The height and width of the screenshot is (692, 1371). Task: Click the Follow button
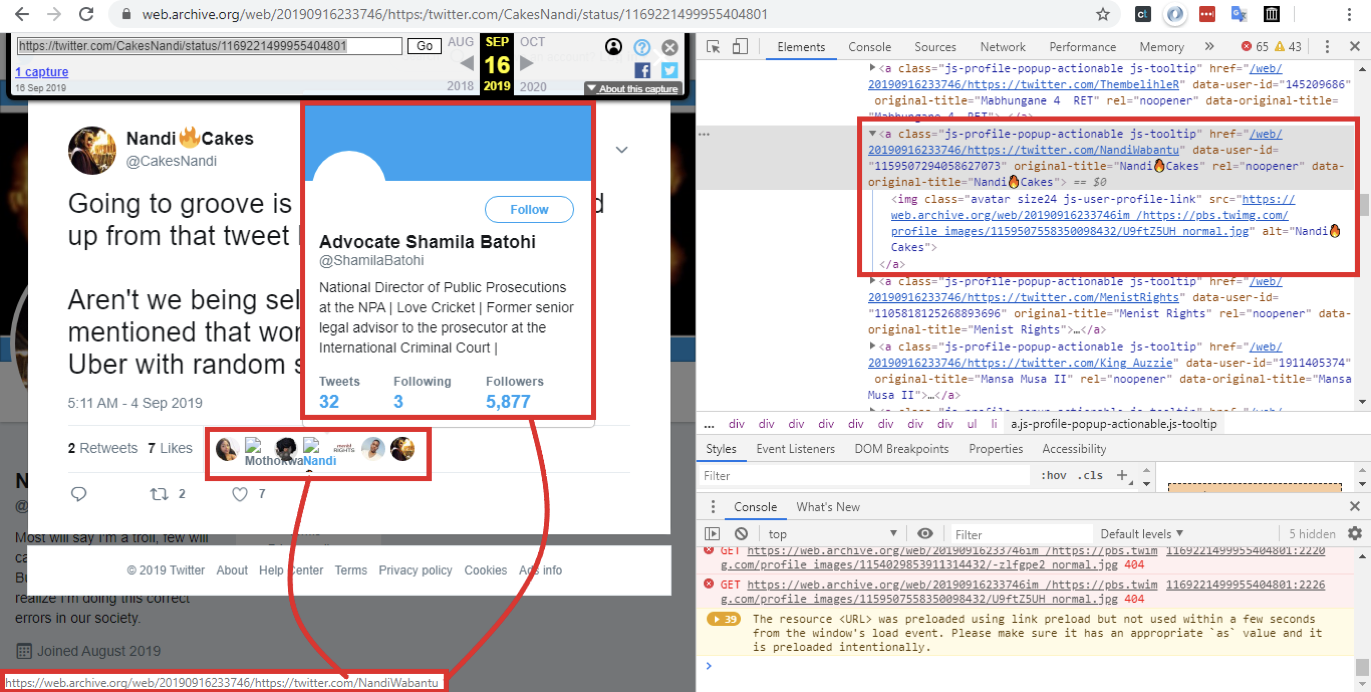click(529, 210)
